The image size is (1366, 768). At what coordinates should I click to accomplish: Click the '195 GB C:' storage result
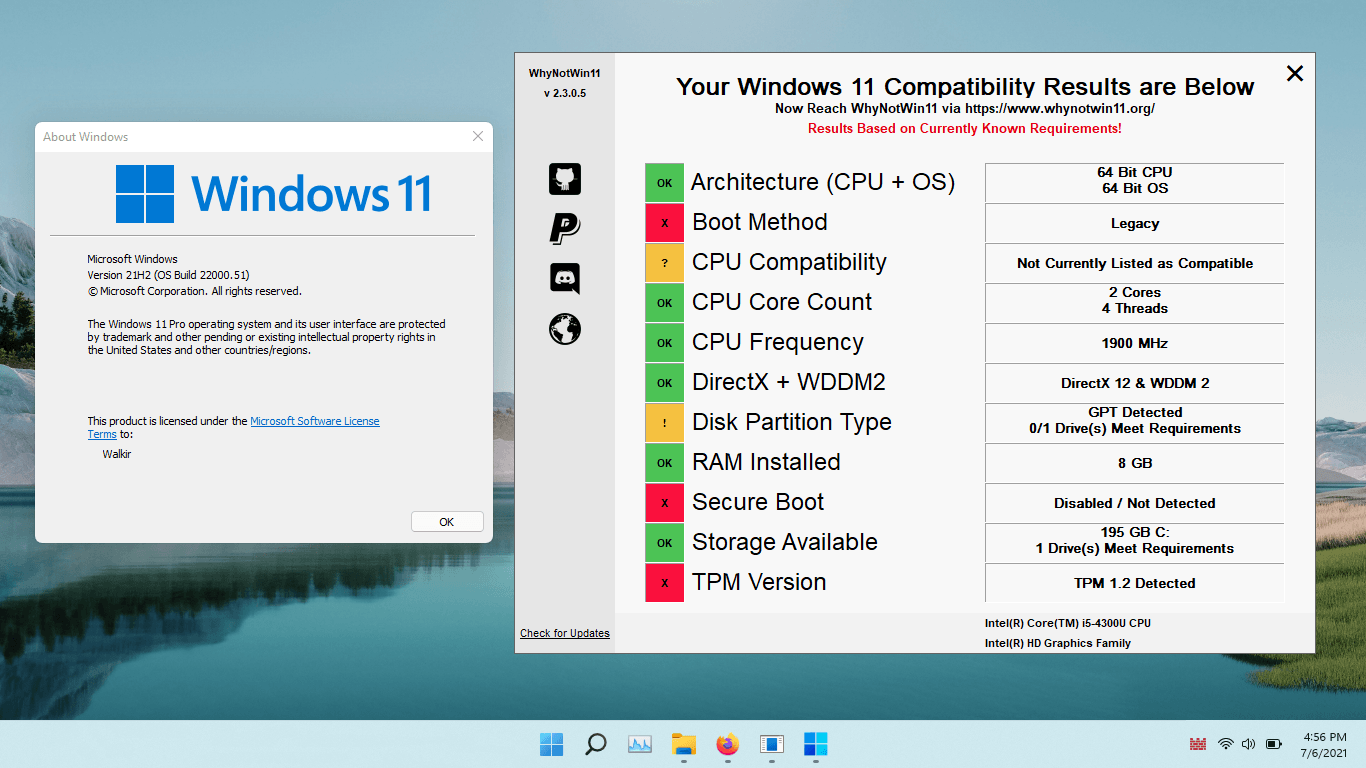click(1135, 543)
